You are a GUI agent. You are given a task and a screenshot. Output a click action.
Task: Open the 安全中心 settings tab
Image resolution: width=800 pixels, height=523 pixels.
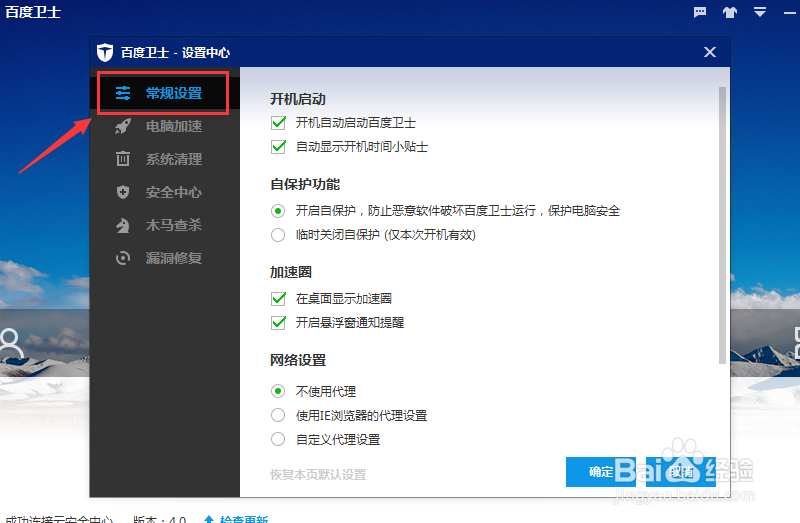coord(164,192)
